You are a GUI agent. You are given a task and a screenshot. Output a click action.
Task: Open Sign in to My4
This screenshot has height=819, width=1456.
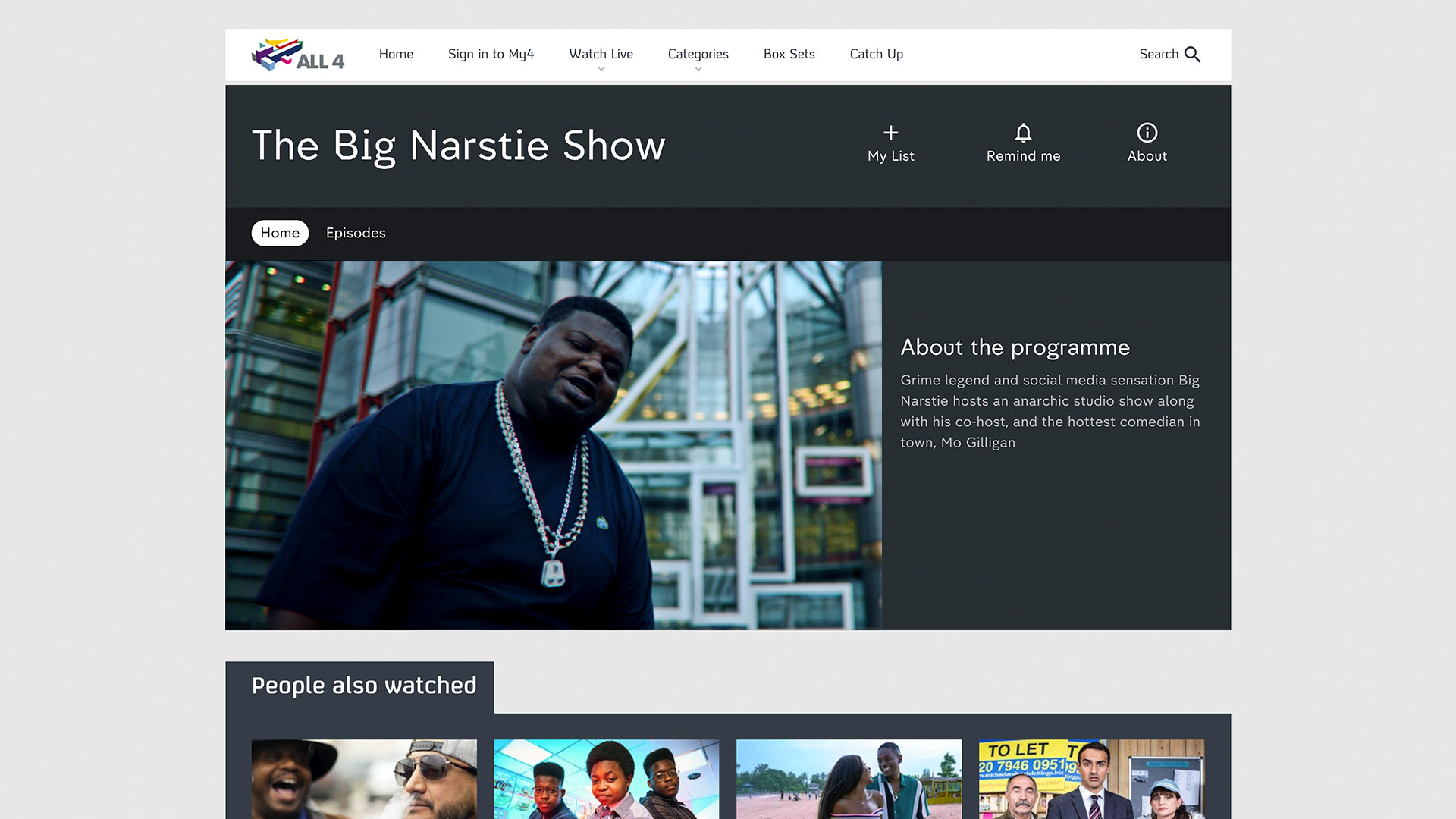(x=491, y=54)
